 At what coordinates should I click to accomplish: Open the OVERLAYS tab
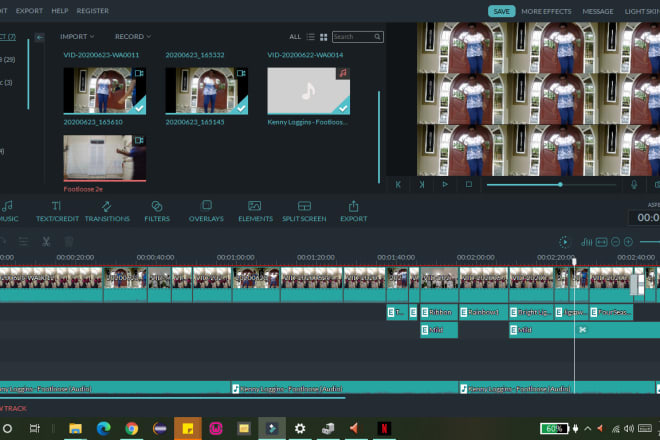click(x=206, y=211)
